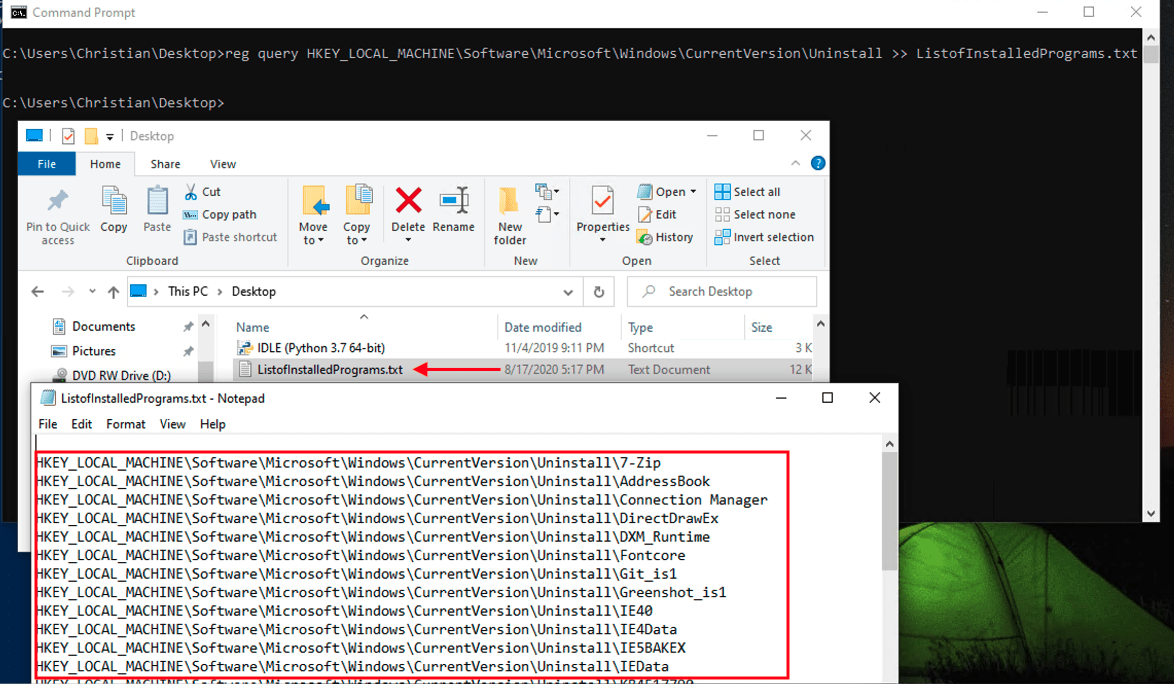Open Notepad File menu
1174x684 pixels.
[x=48, y=424]
